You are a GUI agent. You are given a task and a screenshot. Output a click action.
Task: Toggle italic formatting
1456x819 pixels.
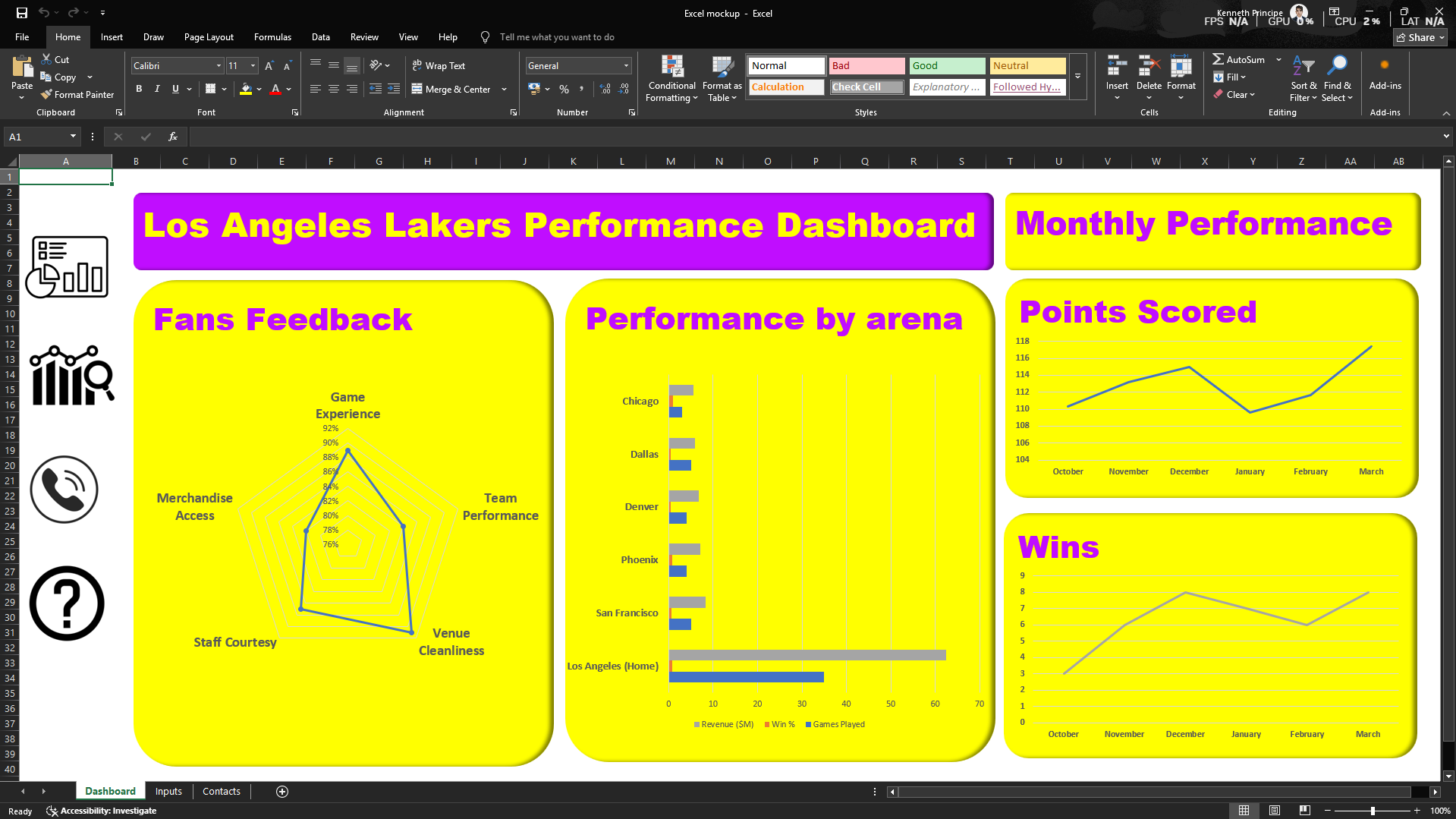[x=157, y=89]
